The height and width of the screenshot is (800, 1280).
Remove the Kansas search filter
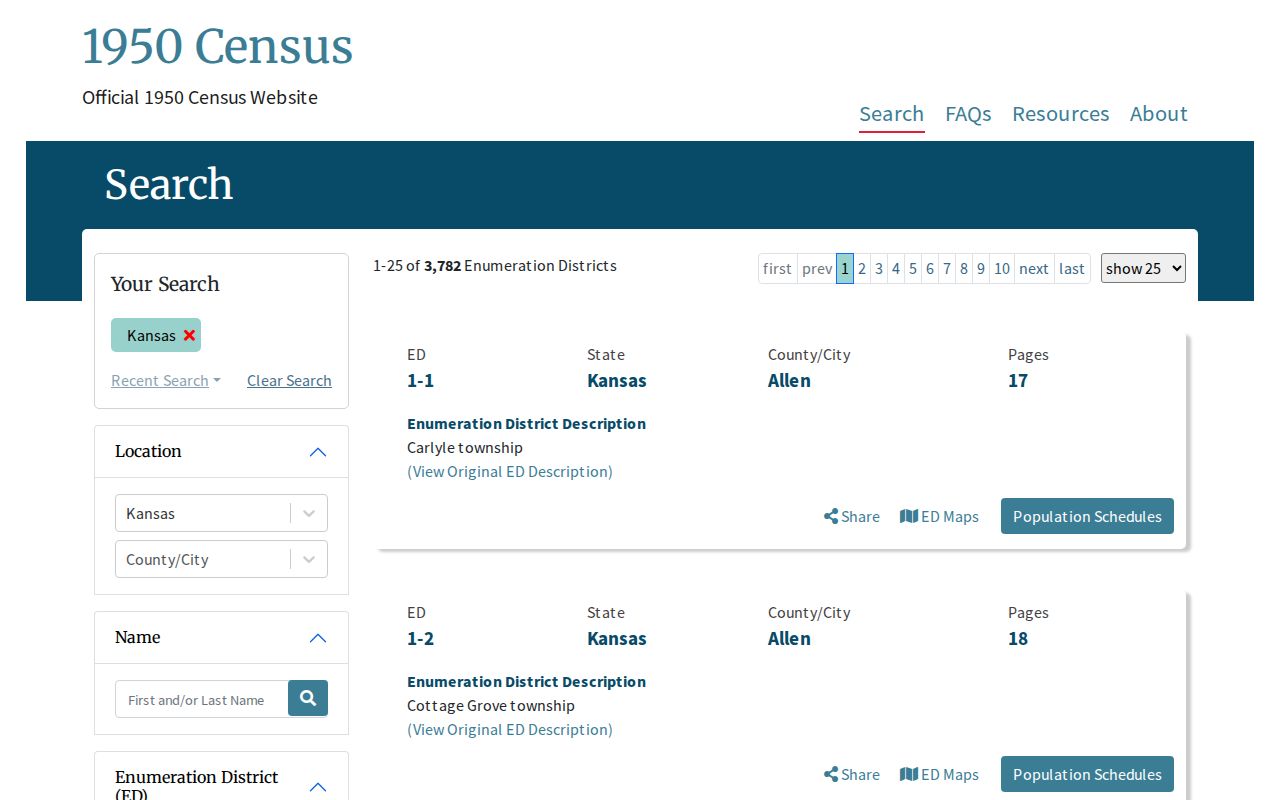[x=189, y=335]
